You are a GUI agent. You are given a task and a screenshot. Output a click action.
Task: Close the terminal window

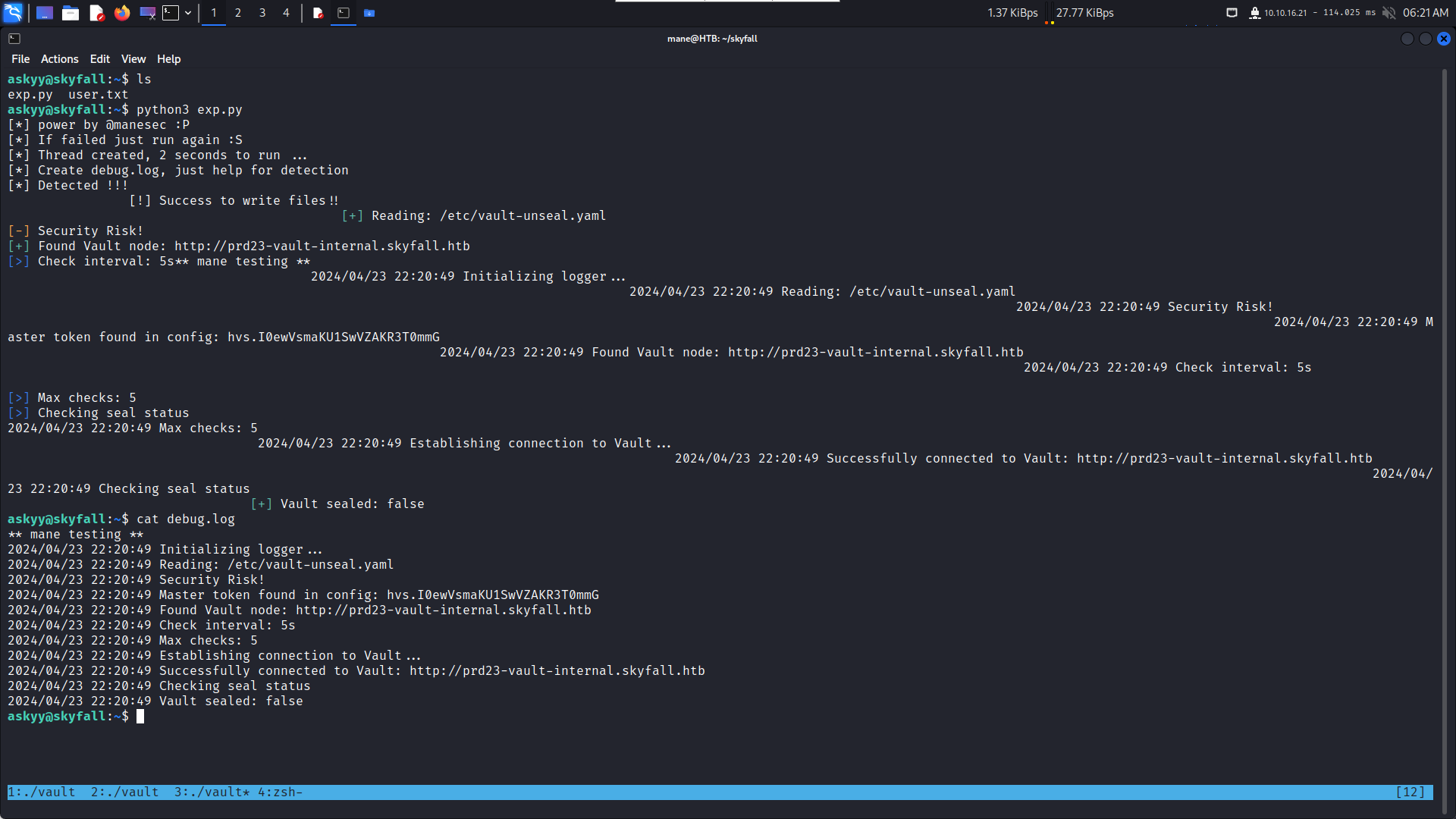pyautogui.click(x=1444, y=39)
